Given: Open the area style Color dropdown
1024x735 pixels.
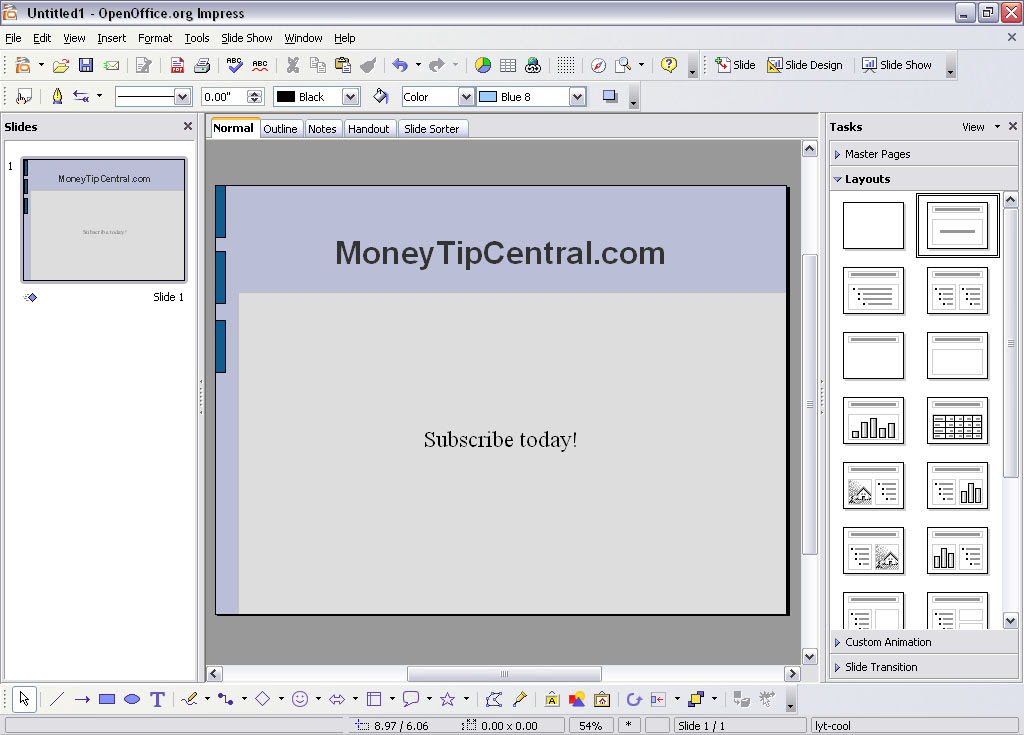Looking at the screenshot, I should [x=466, y=97].
